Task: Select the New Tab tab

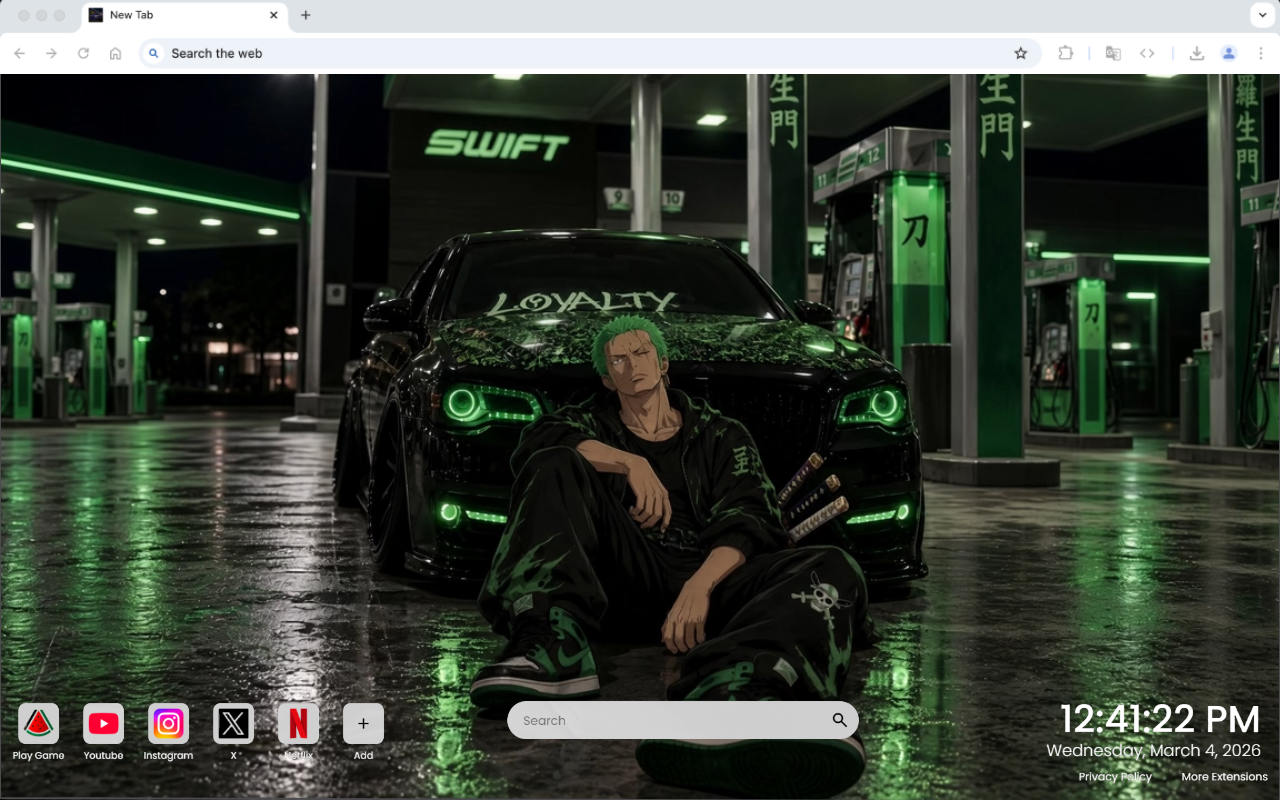Action: 184,15
